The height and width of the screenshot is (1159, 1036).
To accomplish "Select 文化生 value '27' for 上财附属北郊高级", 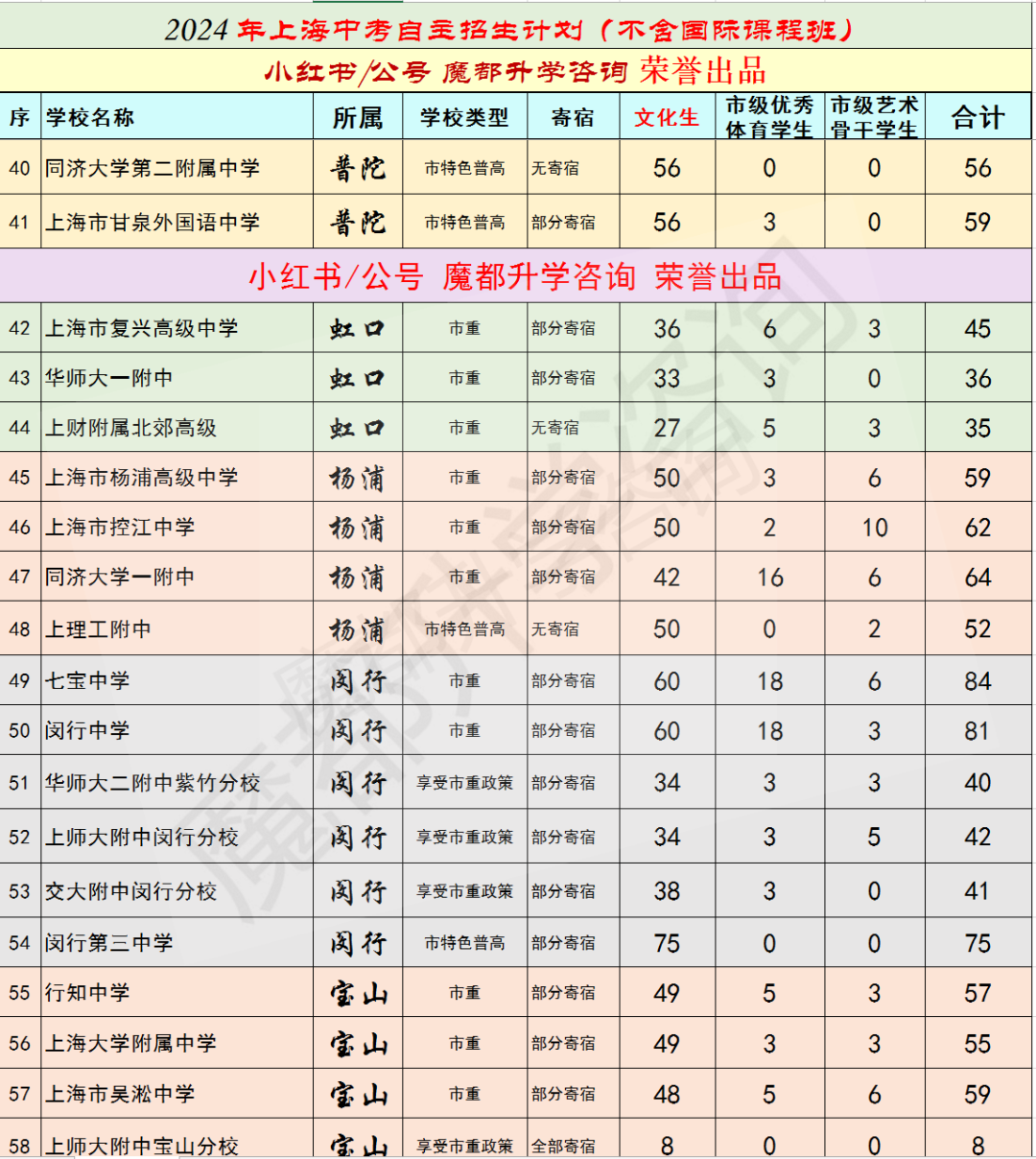I will click(x=667, y=428).
